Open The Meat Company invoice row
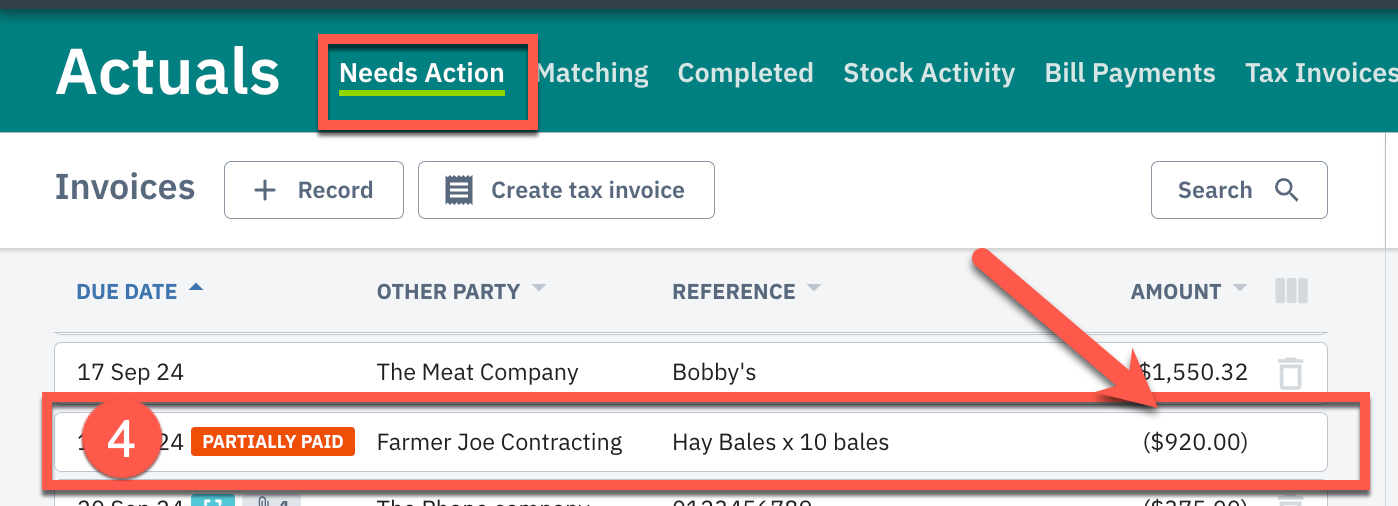This screenshot has height=506, width=1398. click(477, 373)
